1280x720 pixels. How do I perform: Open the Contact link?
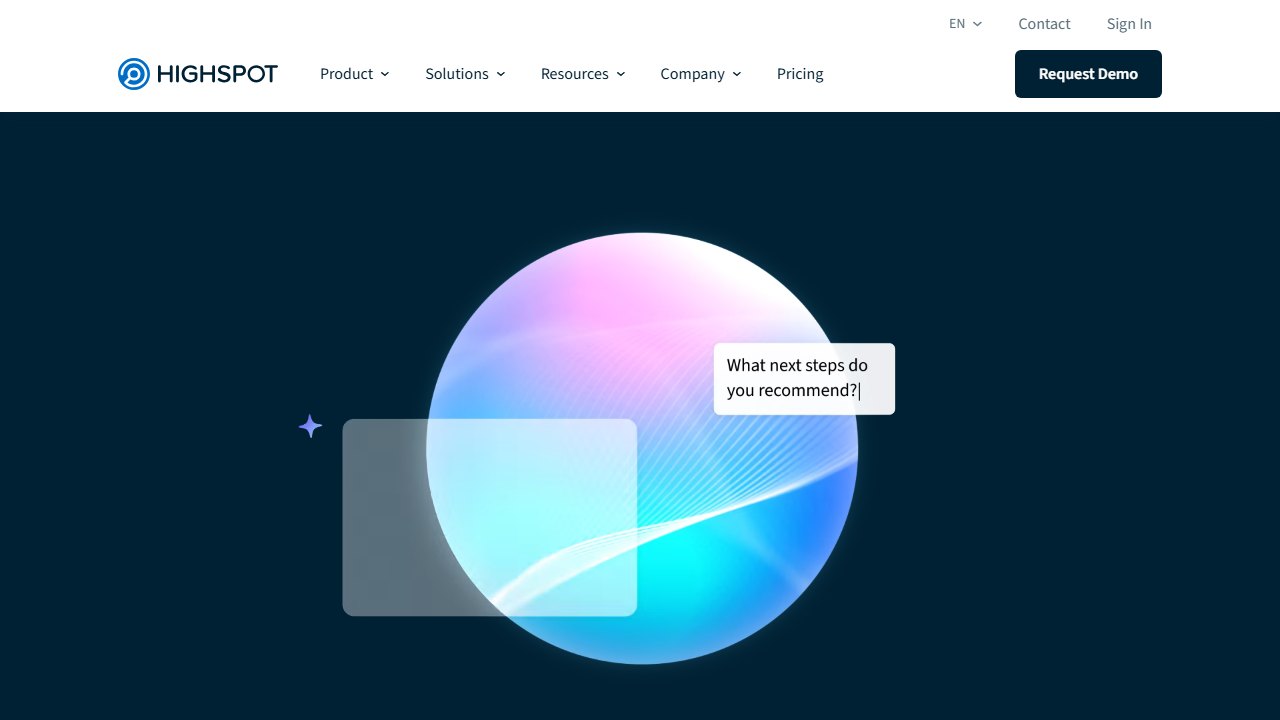[1044, 24]
